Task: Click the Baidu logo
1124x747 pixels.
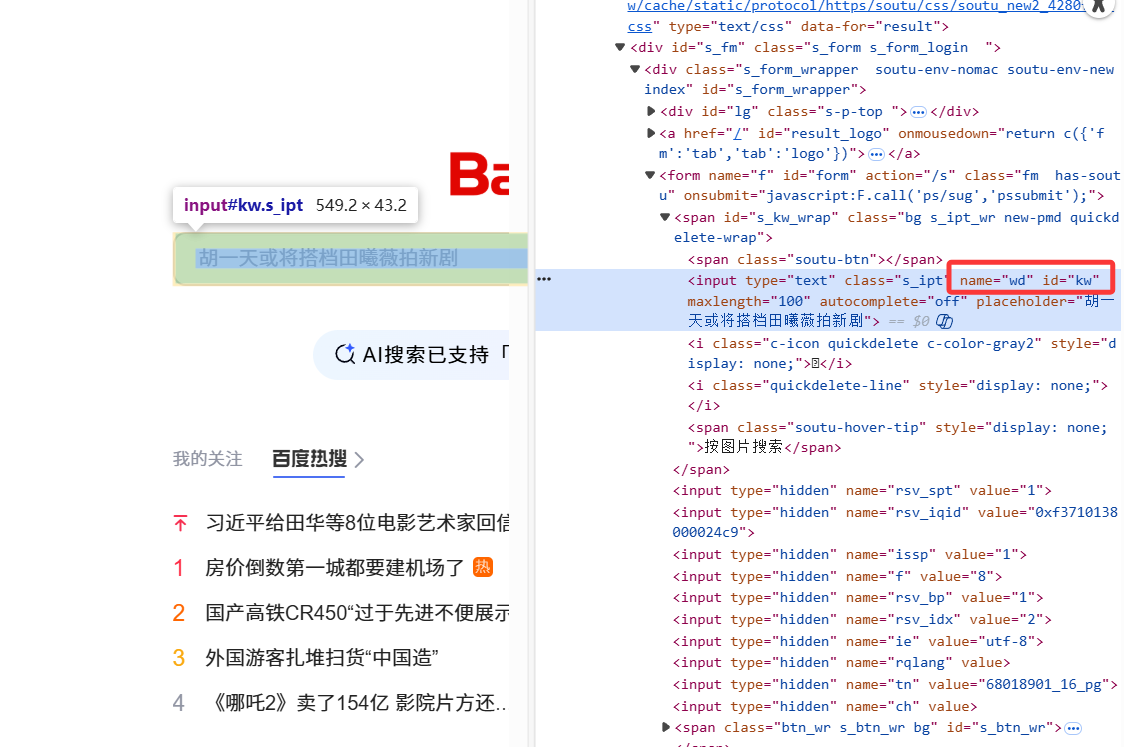Action: [479, 174]
